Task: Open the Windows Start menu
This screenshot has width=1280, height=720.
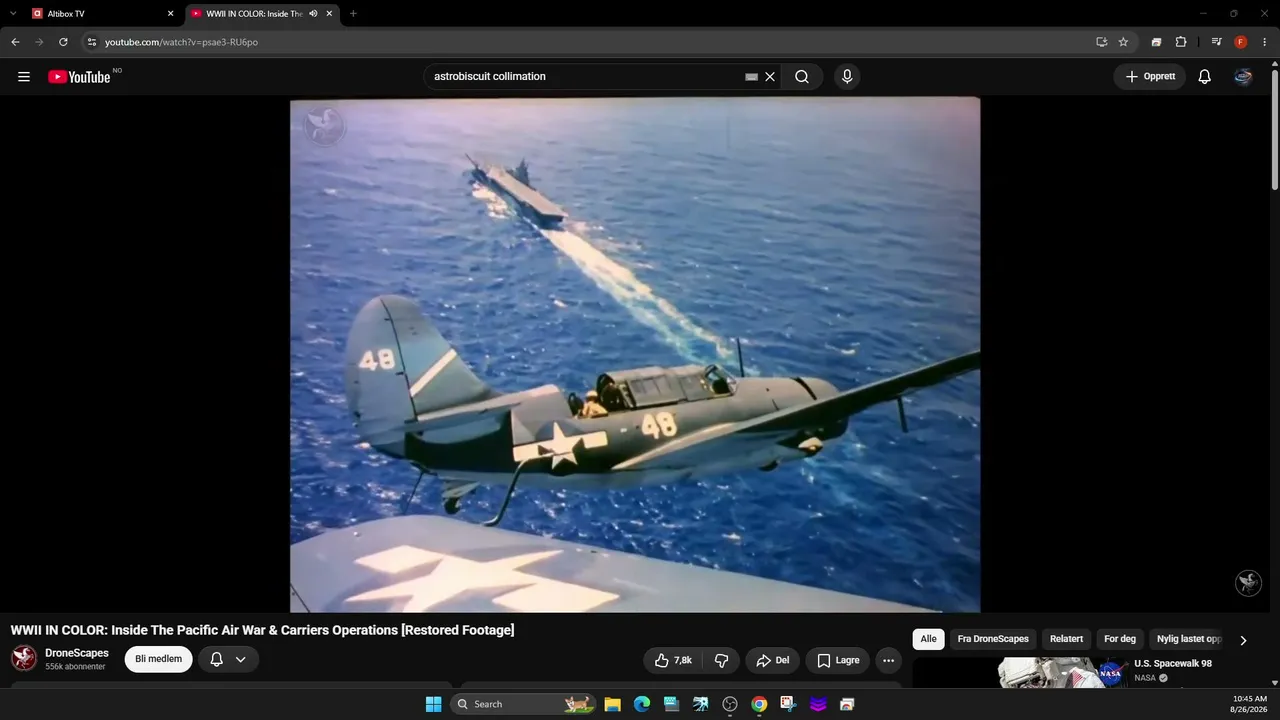Action: pos(433,704)
